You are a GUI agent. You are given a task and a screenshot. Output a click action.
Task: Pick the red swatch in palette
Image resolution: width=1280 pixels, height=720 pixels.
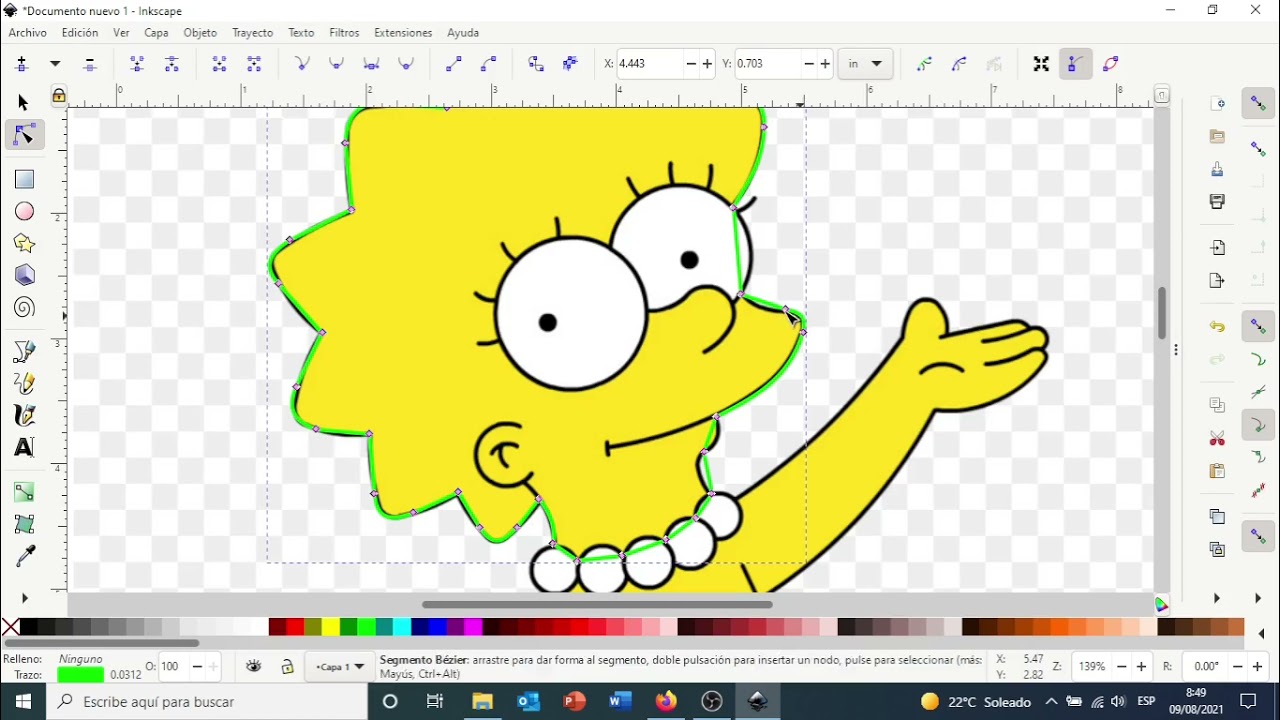(295, 628)
